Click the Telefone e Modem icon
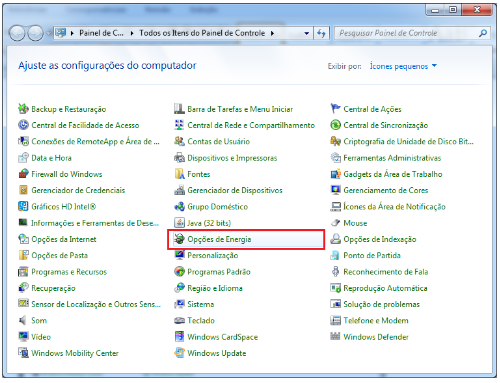 tap(335, 320)
